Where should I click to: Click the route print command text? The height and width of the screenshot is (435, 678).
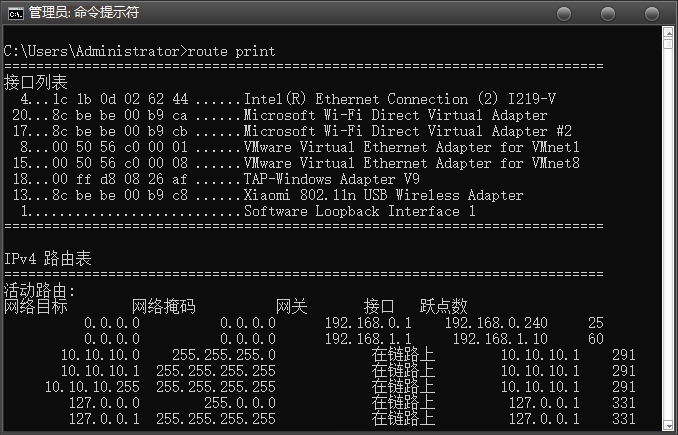click(x=231, y=51)
